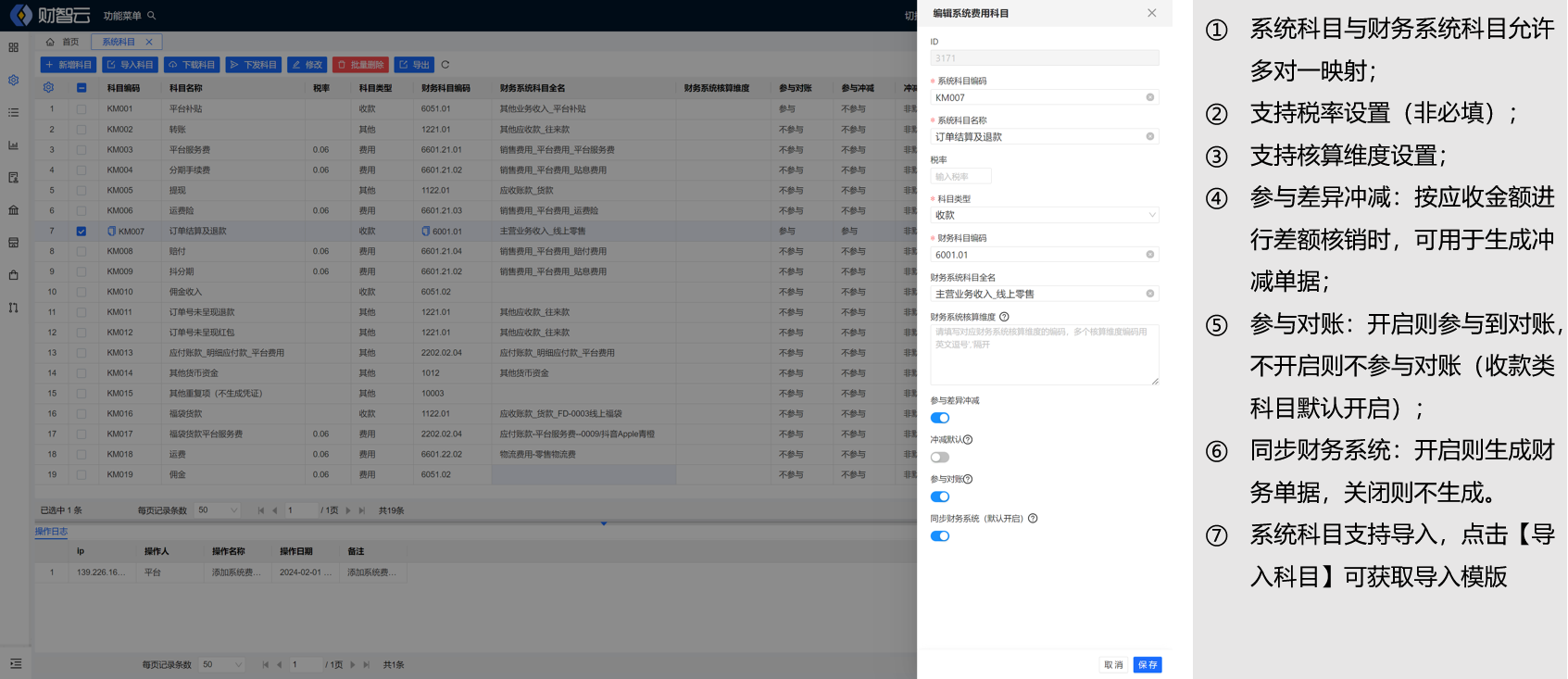
Task: Open table column settings gear icon
Action: (48, 88)
